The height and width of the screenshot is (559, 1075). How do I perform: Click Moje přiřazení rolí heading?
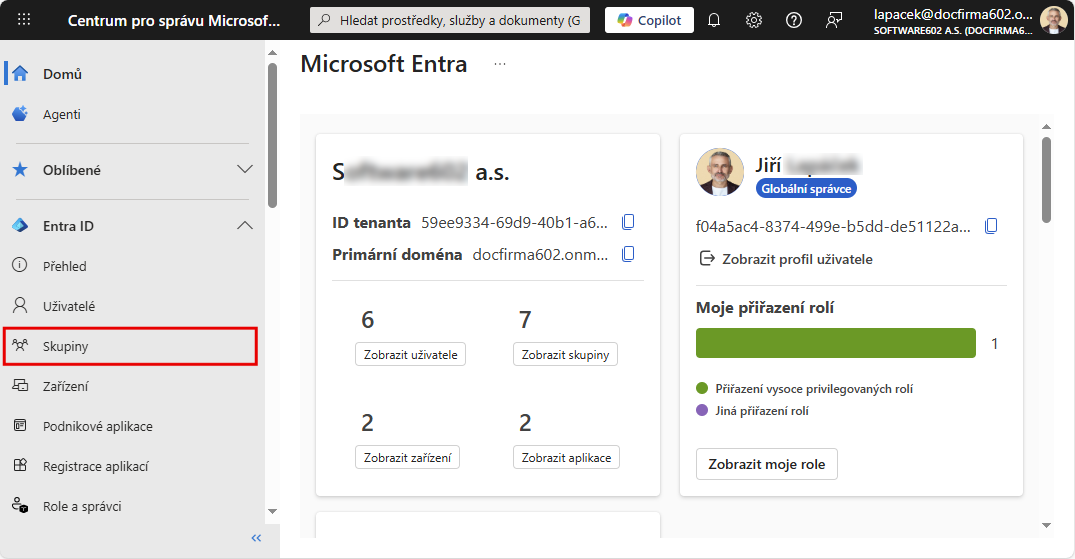(764, 308)
